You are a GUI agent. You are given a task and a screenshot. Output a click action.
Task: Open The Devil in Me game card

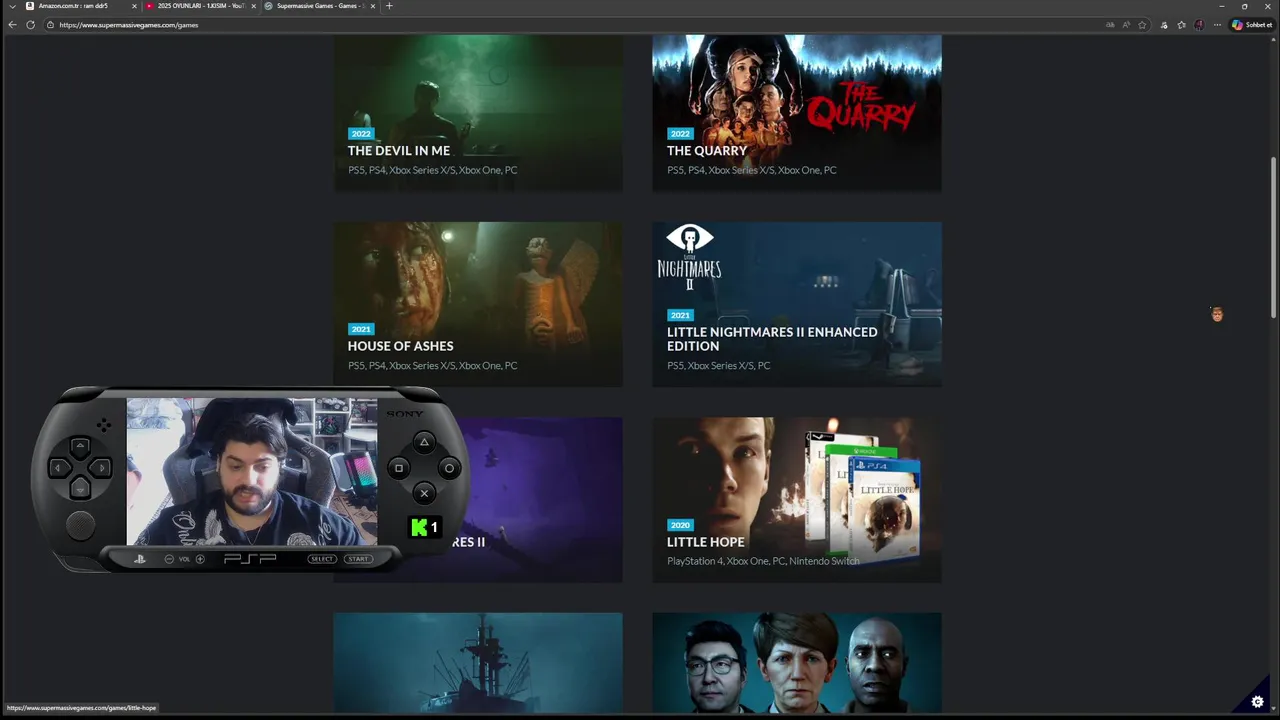click(x=478, y=113)
